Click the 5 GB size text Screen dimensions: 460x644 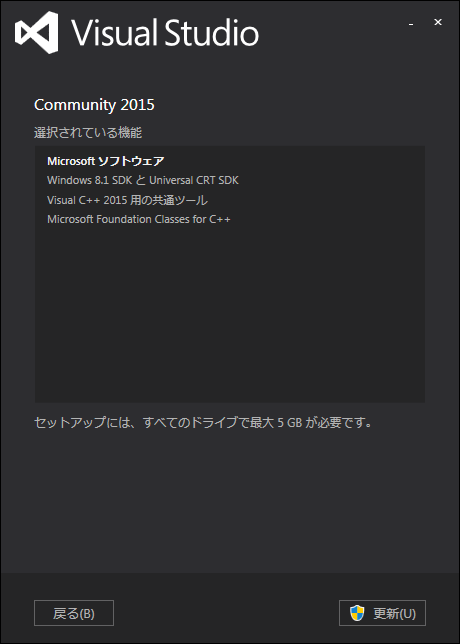pos(290,423)
